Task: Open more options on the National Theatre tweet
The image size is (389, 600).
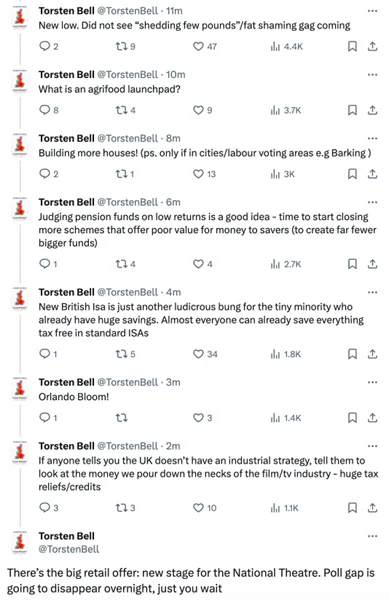Action: [373, 536]
